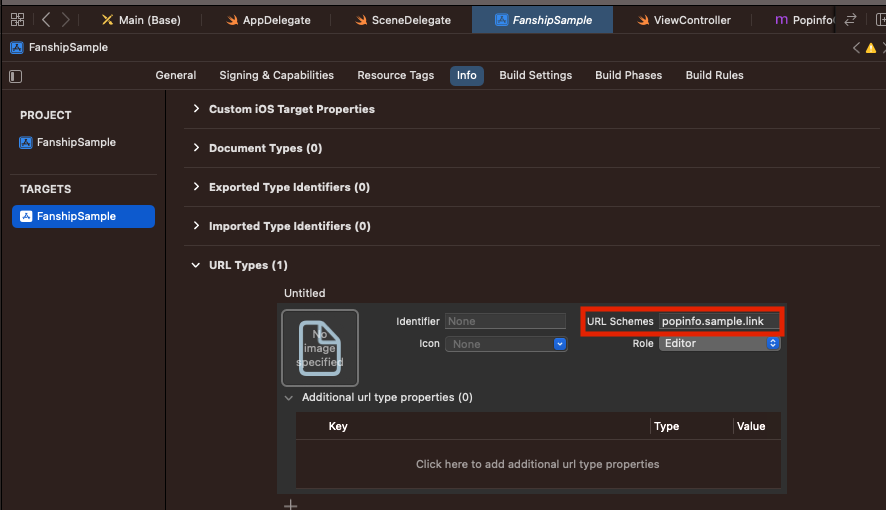Viewport: 886px width, 510px height.
Task: Click the Type column header
Action: (x=666, y=426)
